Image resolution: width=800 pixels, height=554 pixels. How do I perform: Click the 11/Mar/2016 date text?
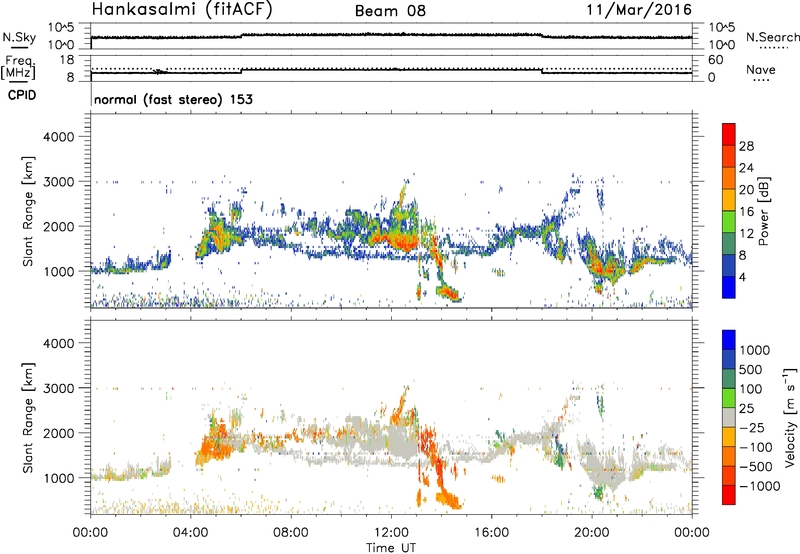(x=639, y=10)
